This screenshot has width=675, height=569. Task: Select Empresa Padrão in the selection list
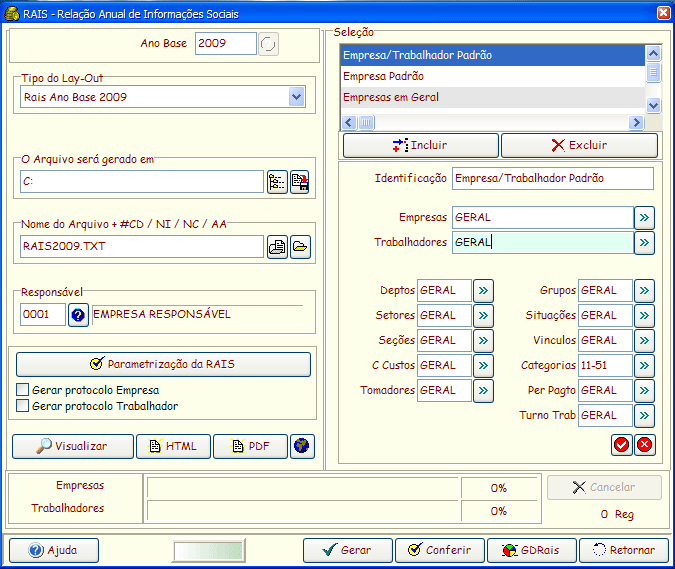click(x=492, y=76)
